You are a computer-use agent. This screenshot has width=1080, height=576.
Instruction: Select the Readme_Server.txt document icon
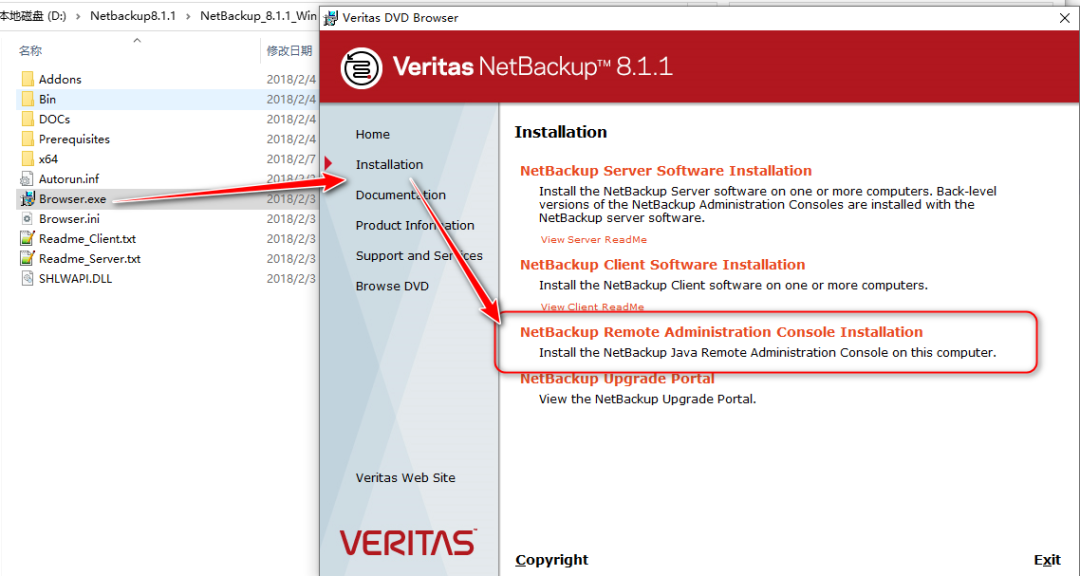coord(27,258)
